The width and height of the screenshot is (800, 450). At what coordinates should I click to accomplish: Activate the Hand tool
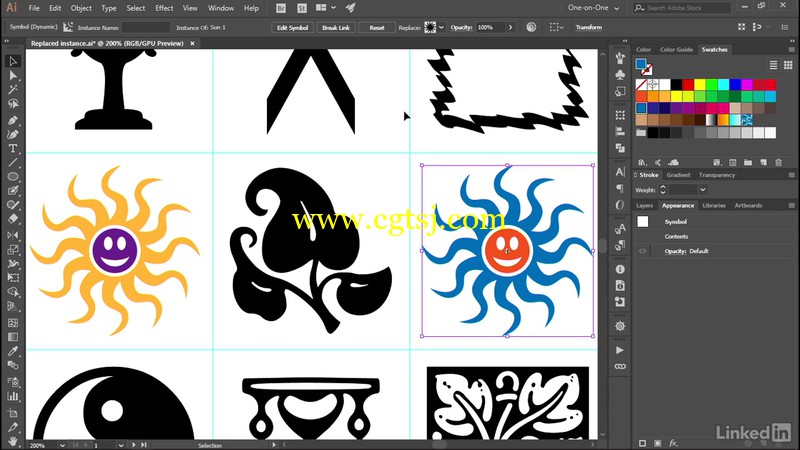point(13,440)
